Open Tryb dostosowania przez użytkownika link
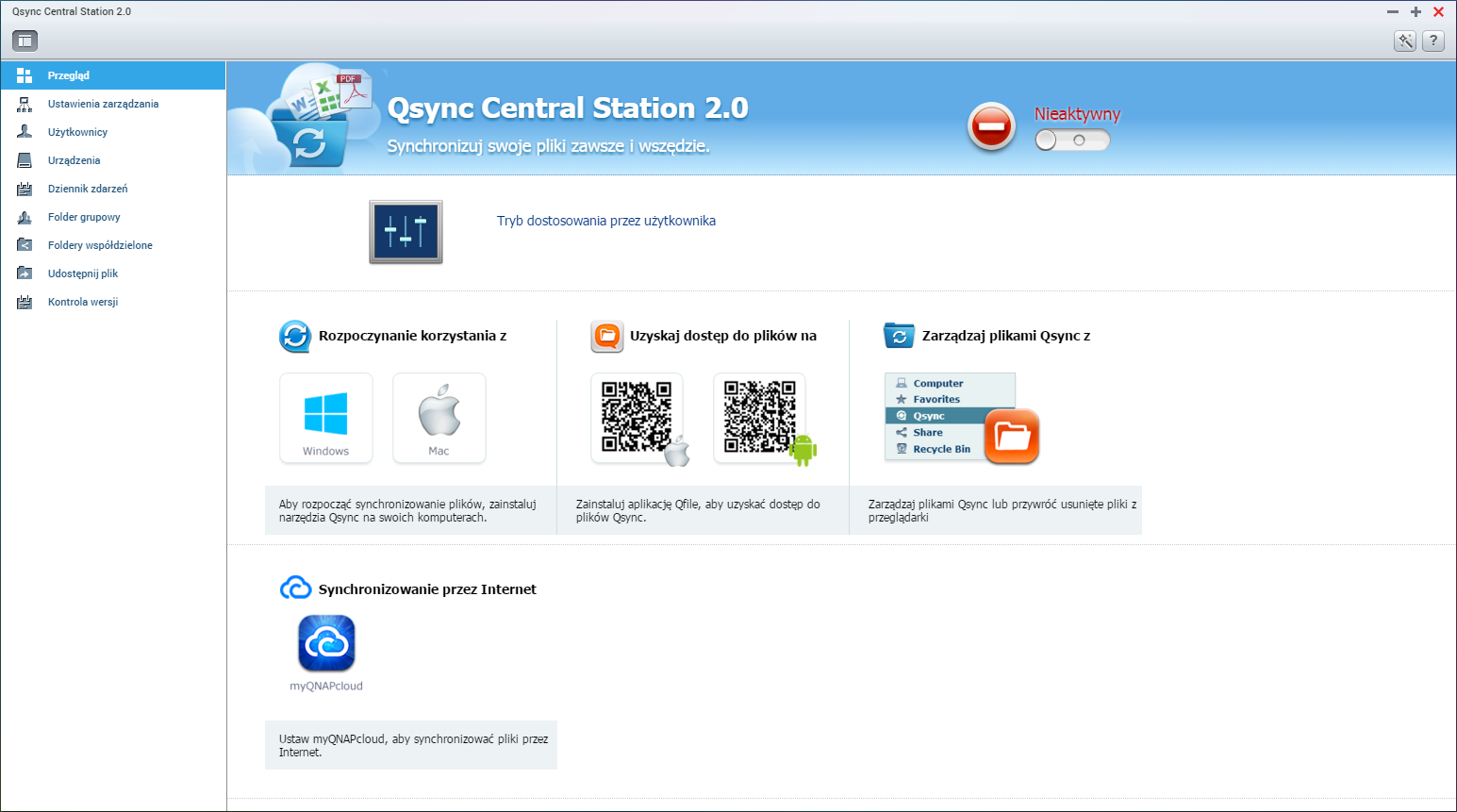1457x812 pixels. click(606, 221)
